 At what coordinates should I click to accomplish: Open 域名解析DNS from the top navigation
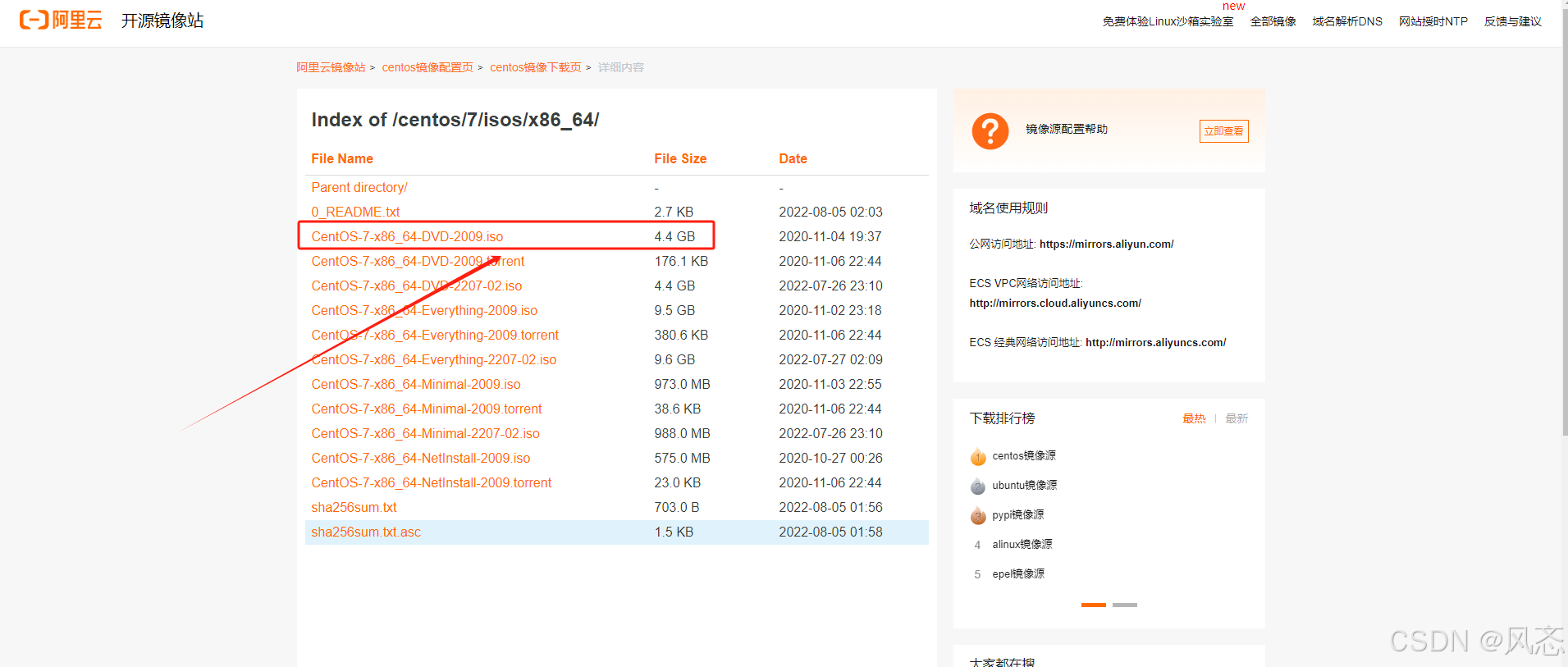[1346, 21]
